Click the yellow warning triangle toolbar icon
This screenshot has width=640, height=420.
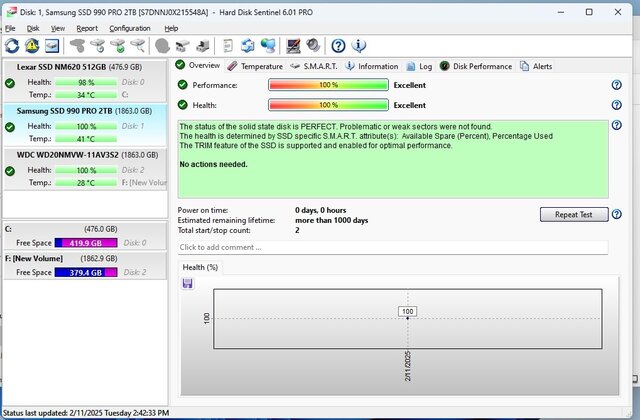(x=30, y=46)
